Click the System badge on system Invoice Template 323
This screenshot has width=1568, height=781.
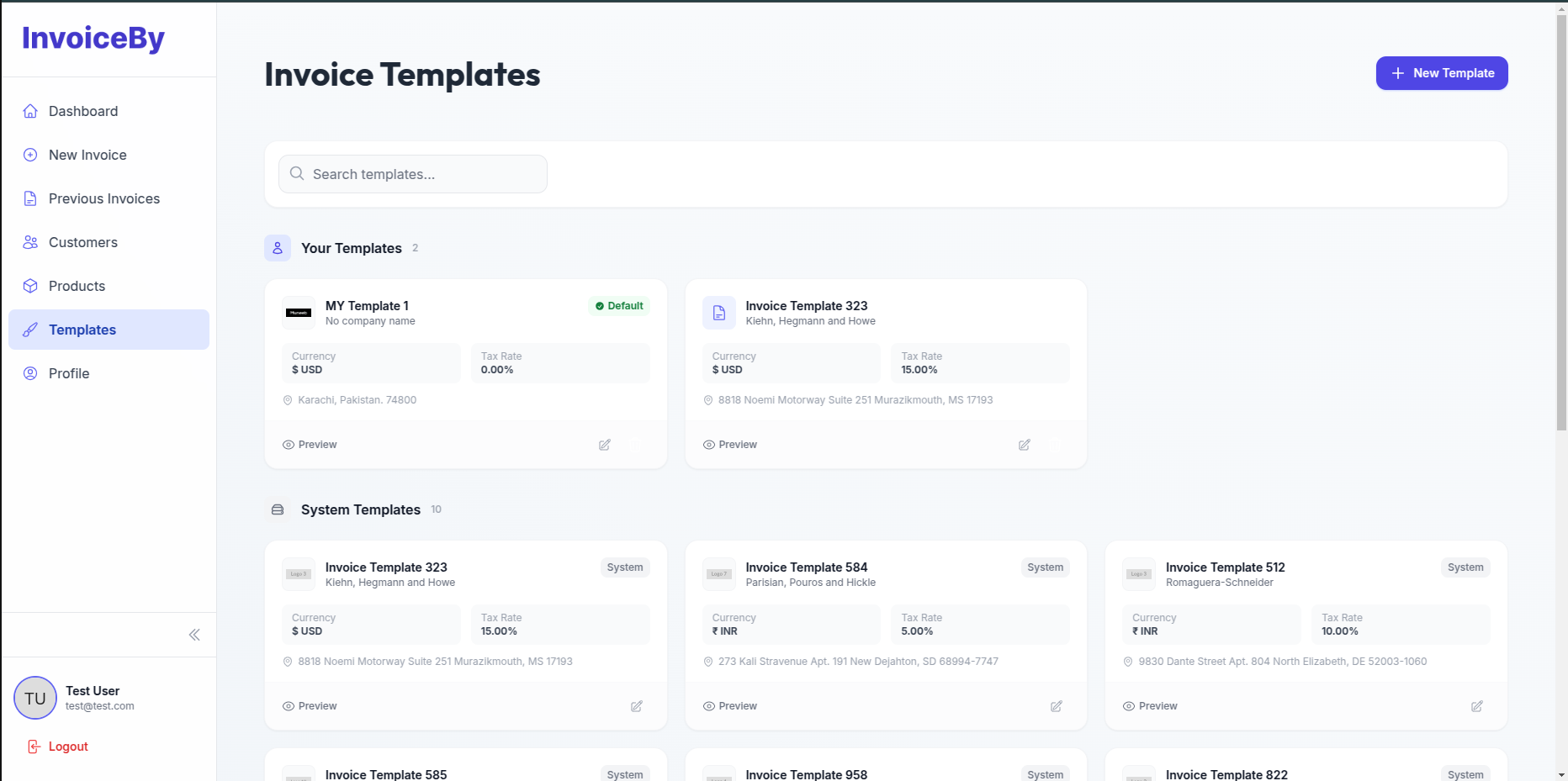(x=625, y=567)
